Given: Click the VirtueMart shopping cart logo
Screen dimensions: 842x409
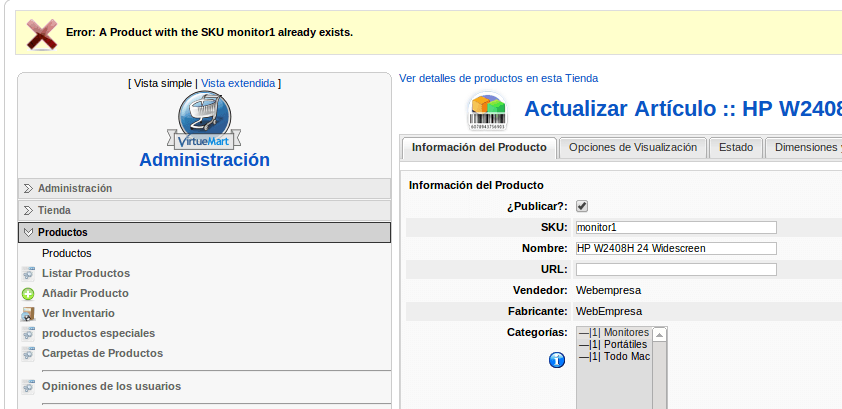Looking at the screenshot, I should [x=204, y=121].
